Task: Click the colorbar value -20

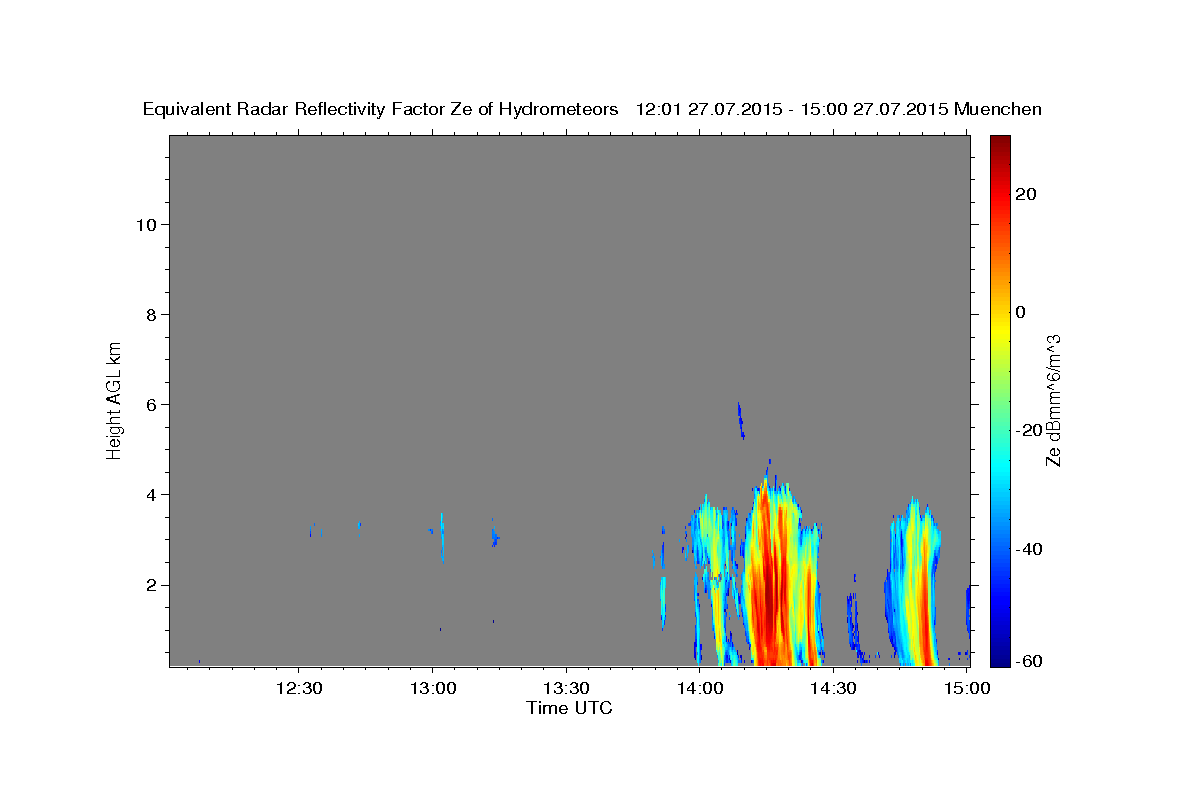Action: pyautogui.click(x=1029, y=430)
